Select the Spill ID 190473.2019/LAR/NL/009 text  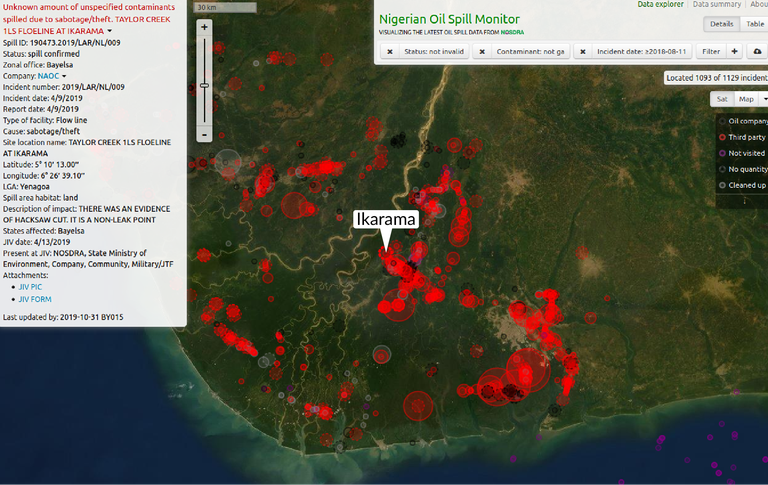click(62, 43)
